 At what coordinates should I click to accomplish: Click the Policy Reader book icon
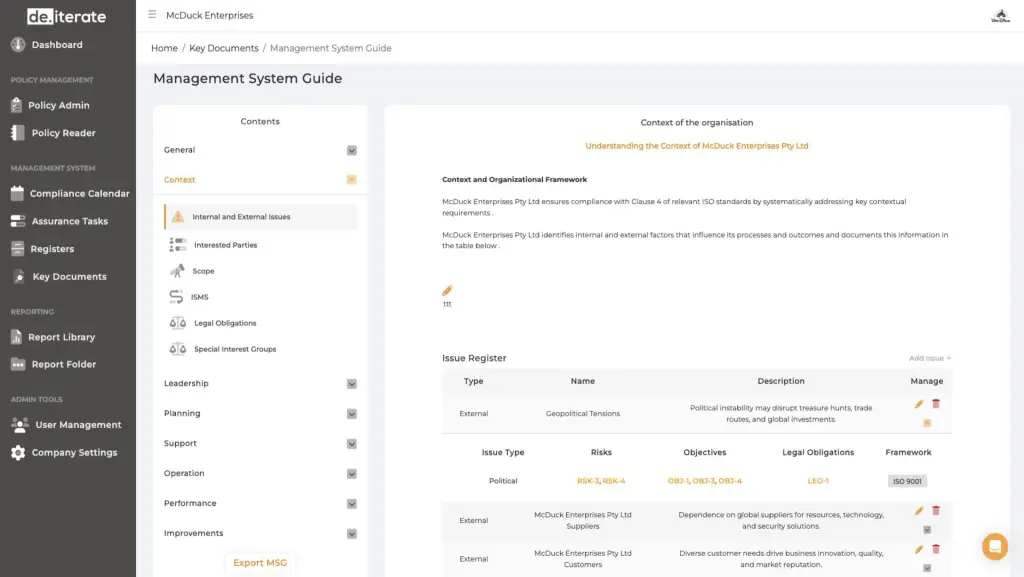pyautogui.click(x=18, y=133)
